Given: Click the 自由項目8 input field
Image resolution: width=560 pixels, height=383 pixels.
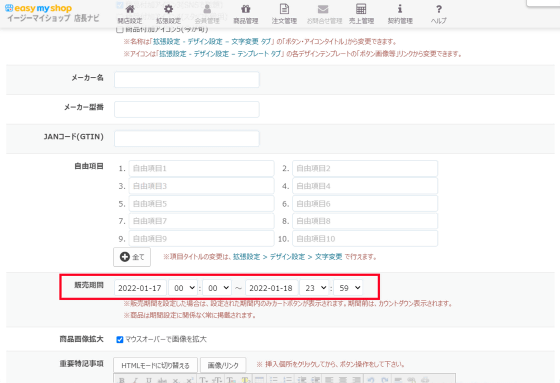Looking at the screenshot, I should click(x=365, y=221).
